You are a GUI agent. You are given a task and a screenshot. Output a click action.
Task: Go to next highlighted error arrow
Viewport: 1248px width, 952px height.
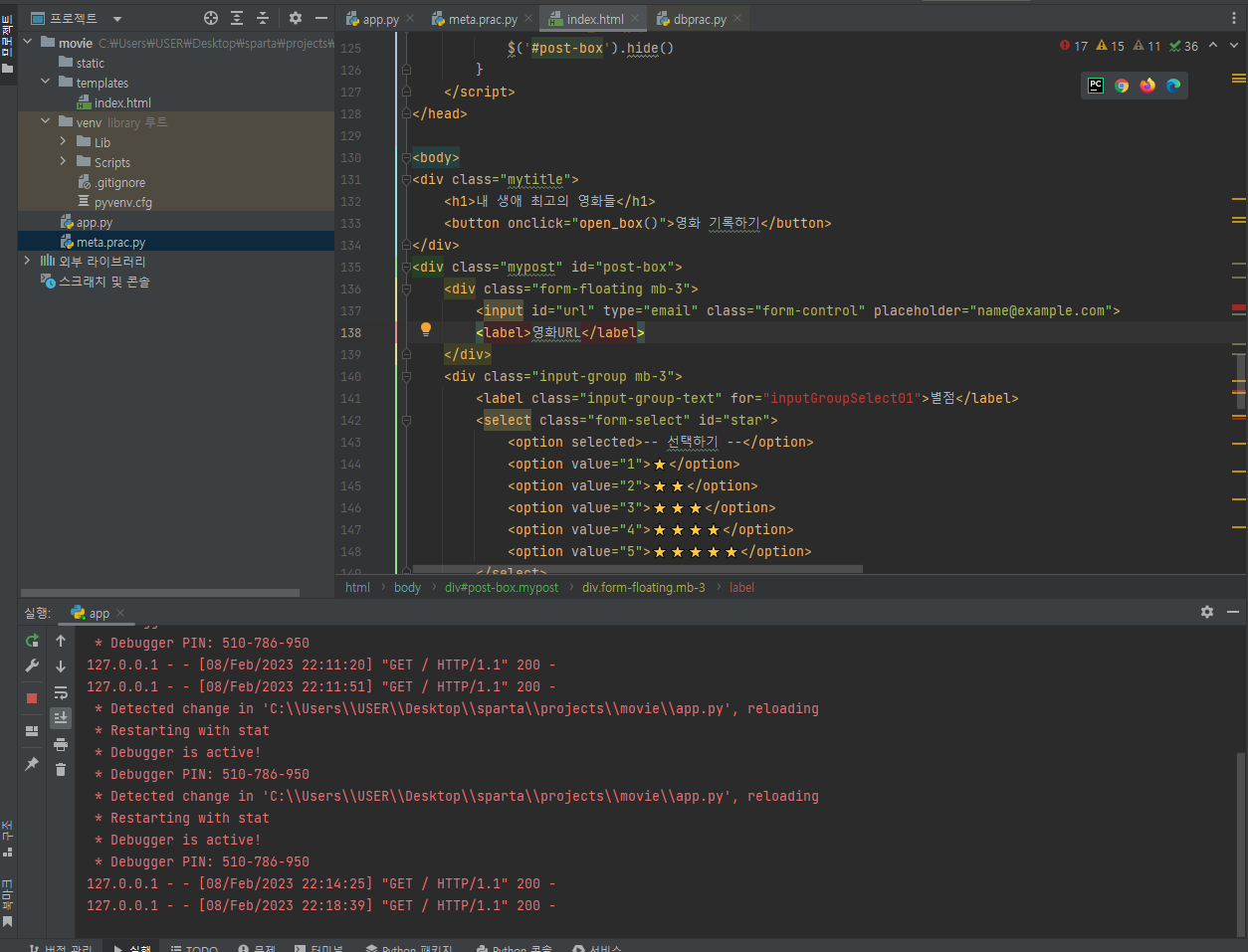pyautogui.click(x=1234, y=46)
